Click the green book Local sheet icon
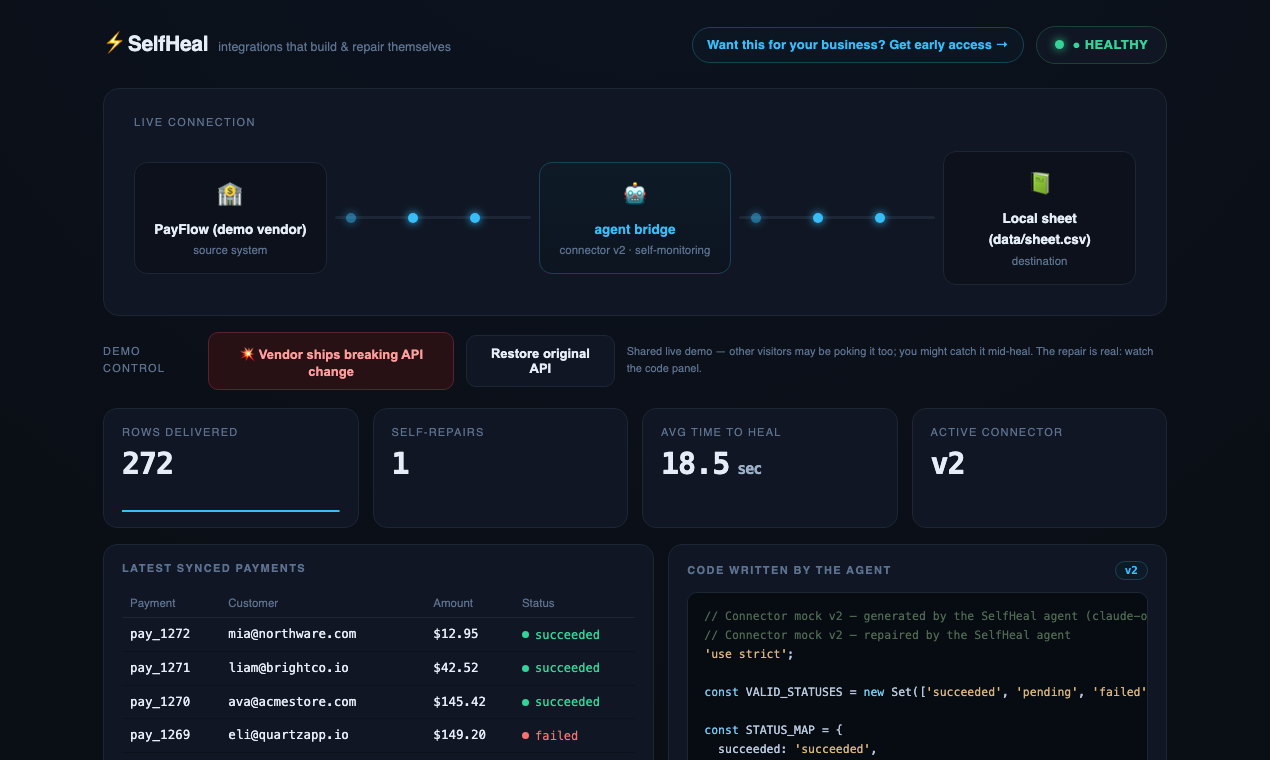The height and width of the screenshot is (760, 1270). (1039, 183)
